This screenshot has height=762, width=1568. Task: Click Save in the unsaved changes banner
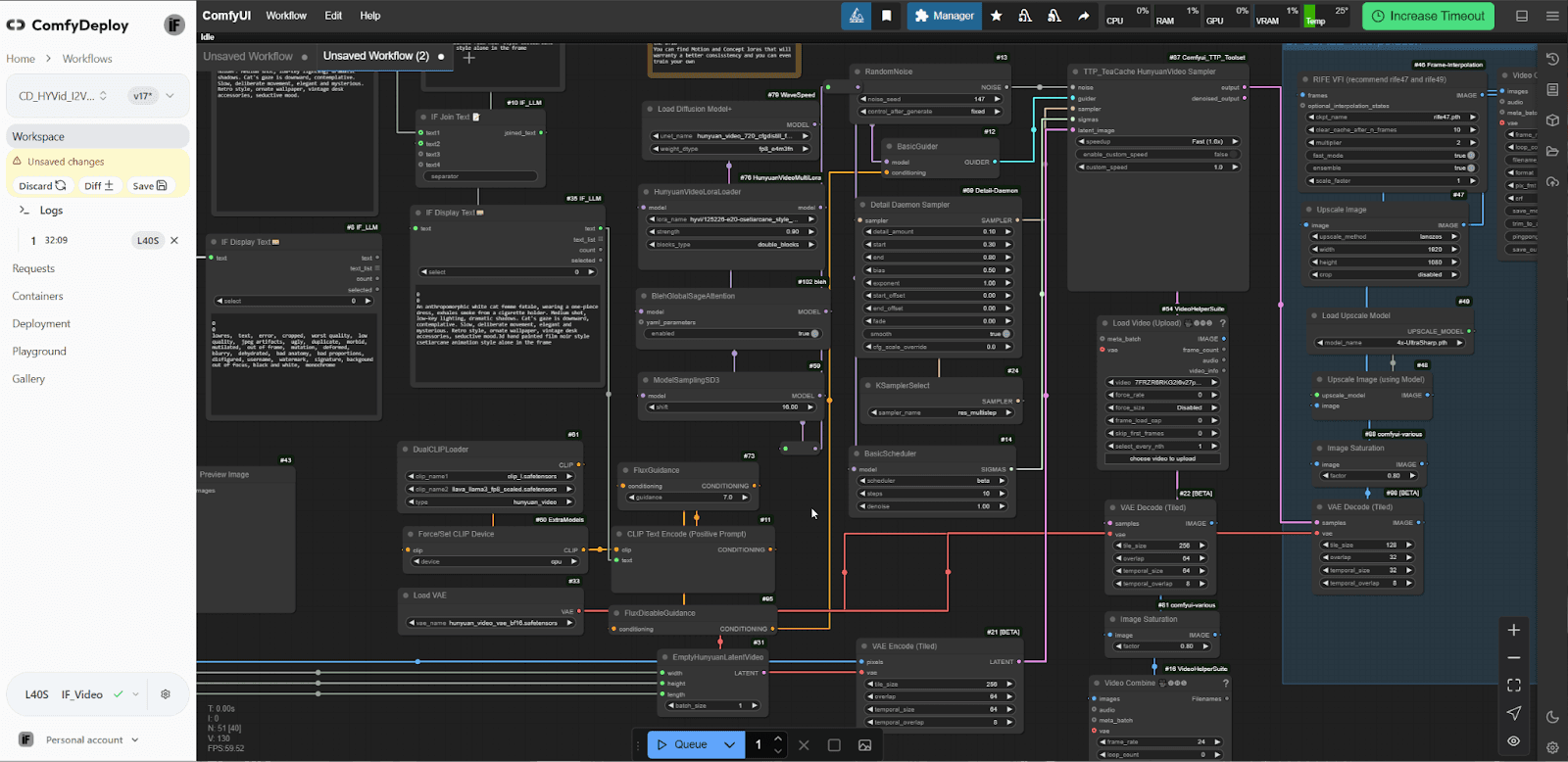pyautogui.click(x=150, y=185)
